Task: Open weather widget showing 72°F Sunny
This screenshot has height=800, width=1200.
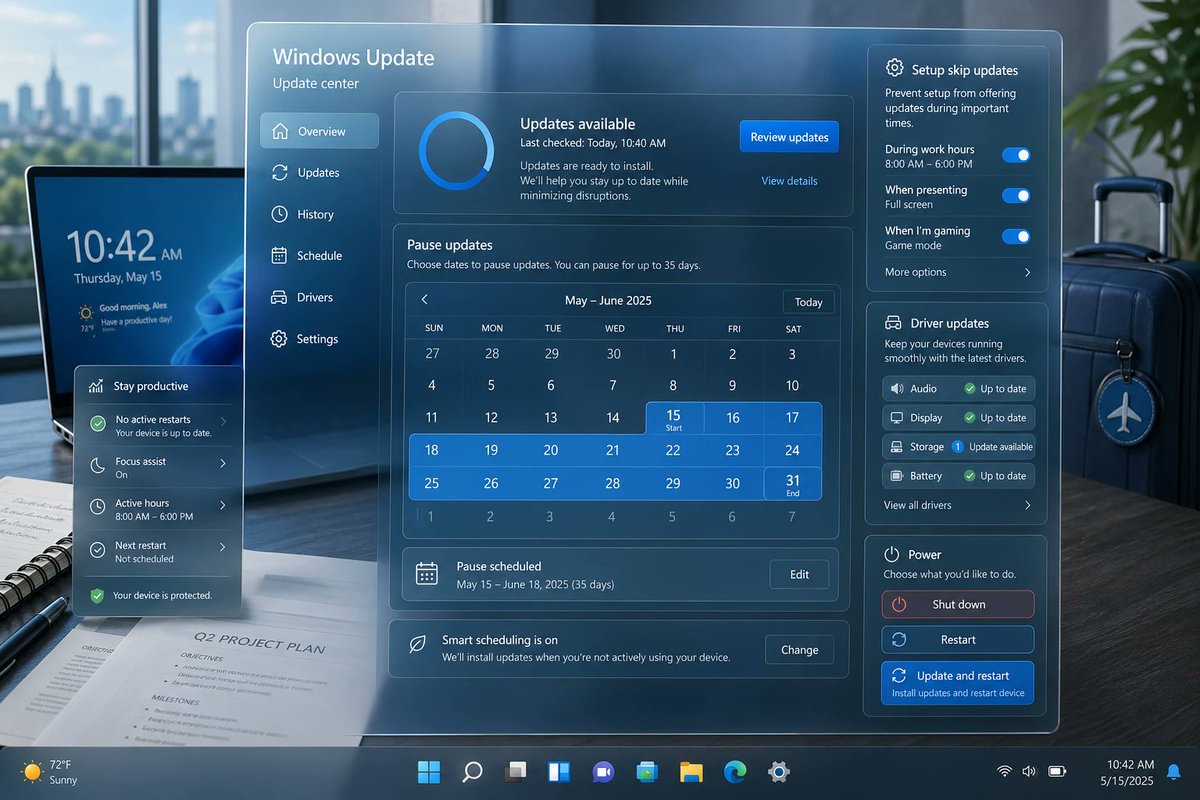Action: coord(51,772)
